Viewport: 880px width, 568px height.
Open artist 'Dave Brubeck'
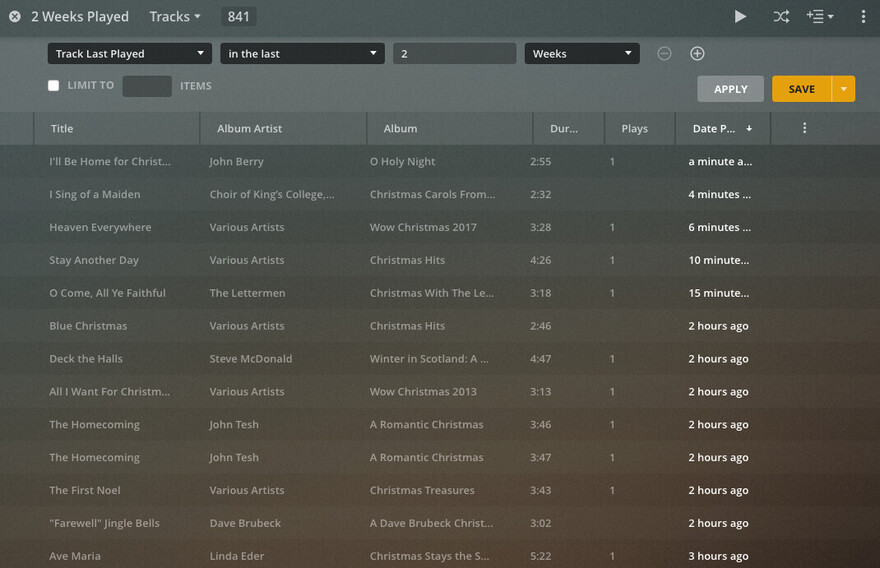pos(245,523)
